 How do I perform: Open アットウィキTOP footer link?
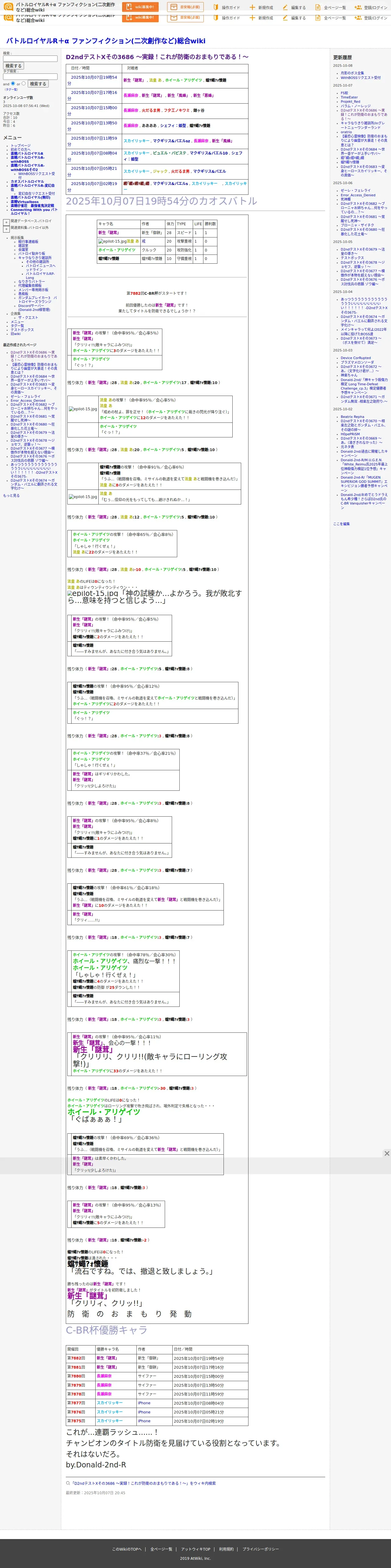pyautogui.click(x=196, y=1549)
